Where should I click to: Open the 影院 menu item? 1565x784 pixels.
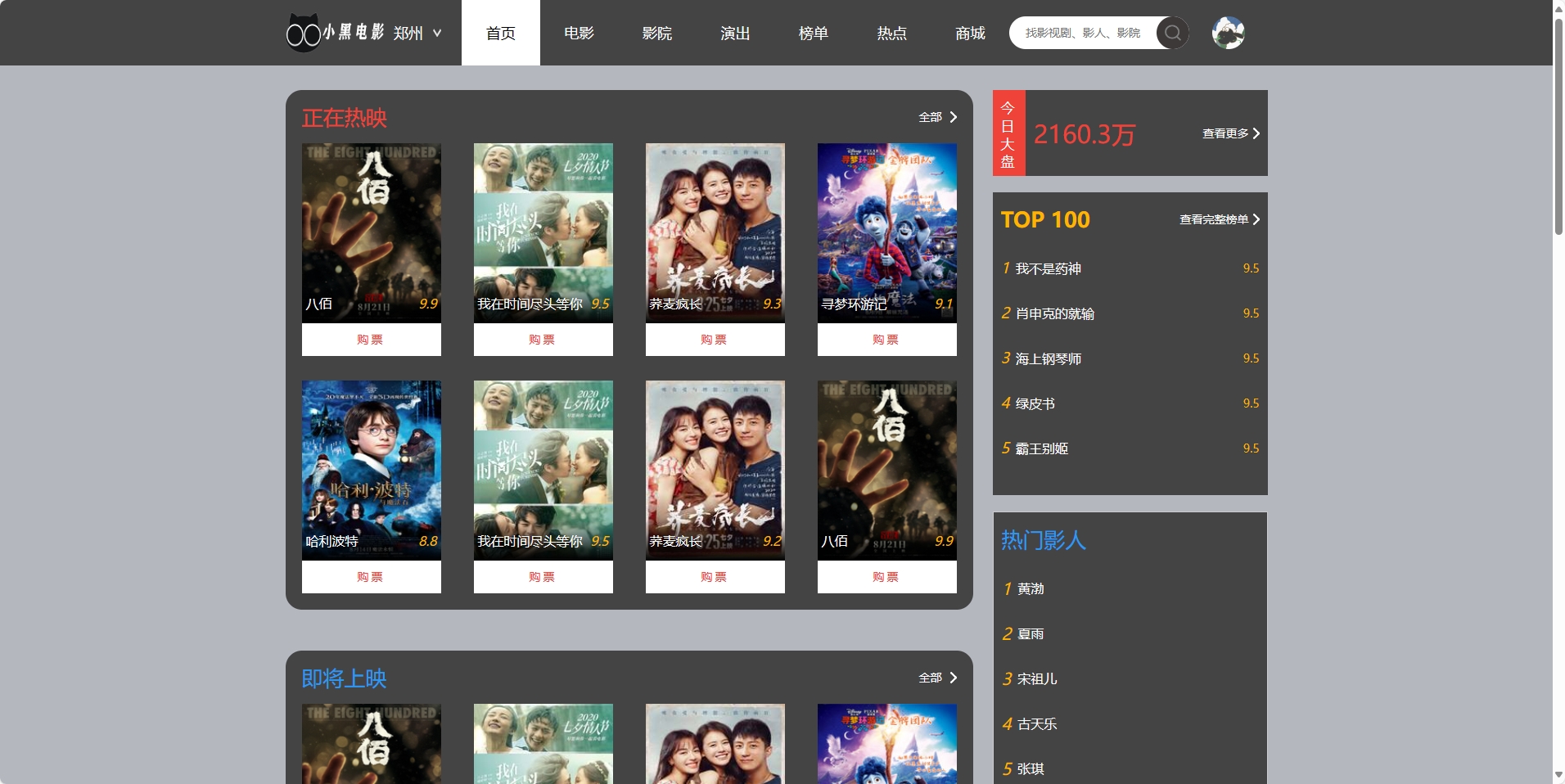(657, 33)
